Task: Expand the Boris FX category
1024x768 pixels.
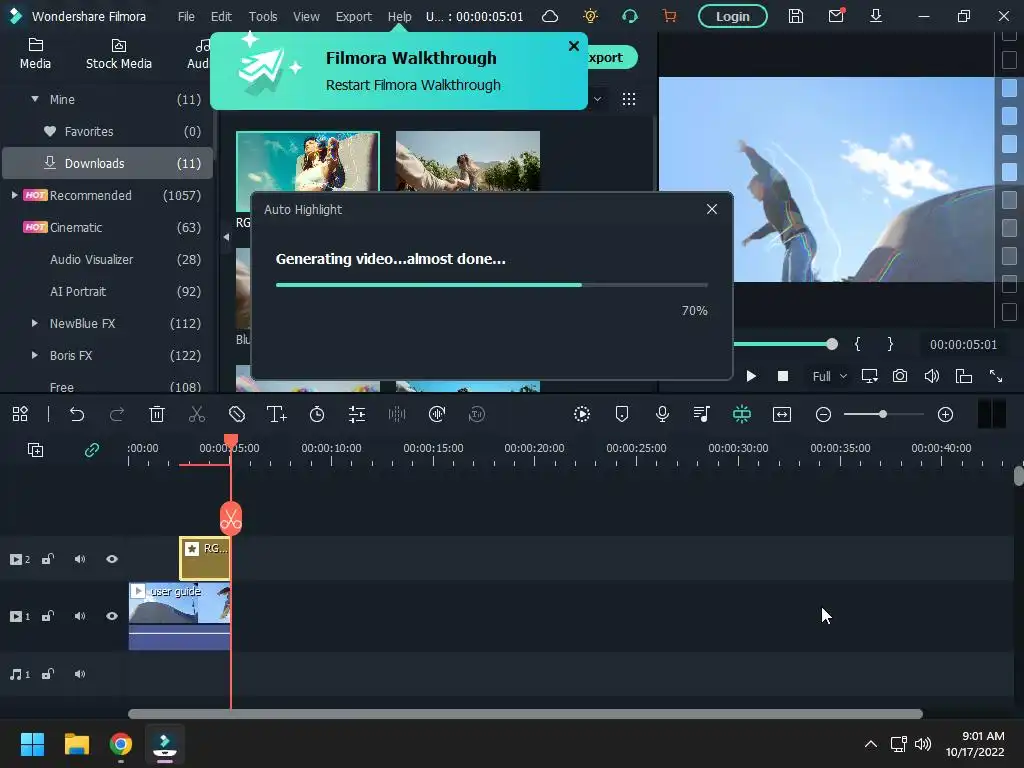Action: point(35,355)
